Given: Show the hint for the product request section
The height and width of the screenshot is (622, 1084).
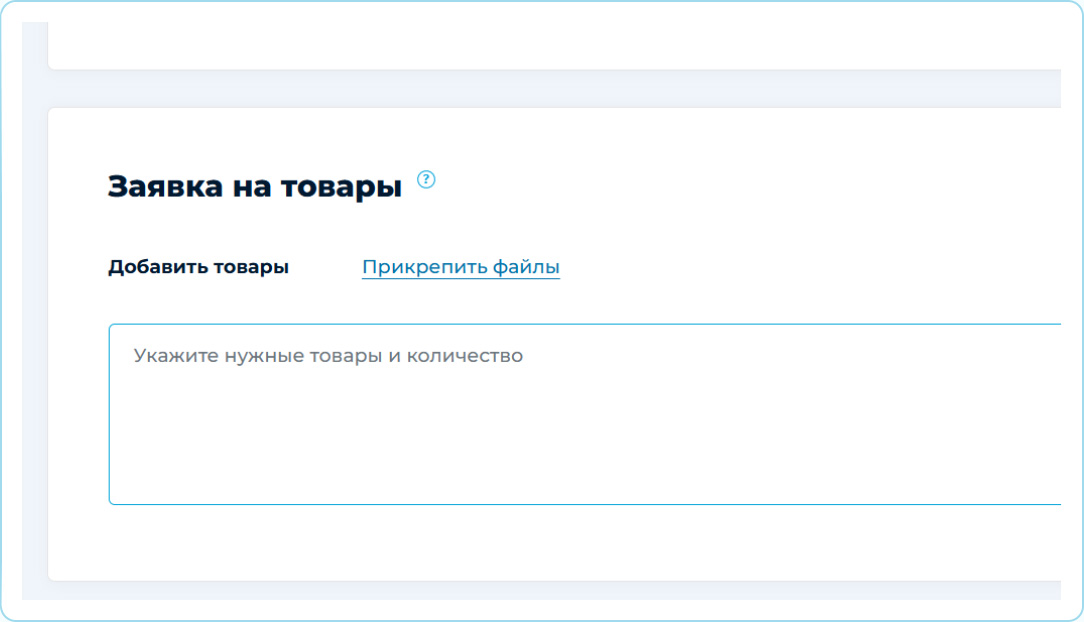Looking at the screenshot, I should tap(427, 180).
